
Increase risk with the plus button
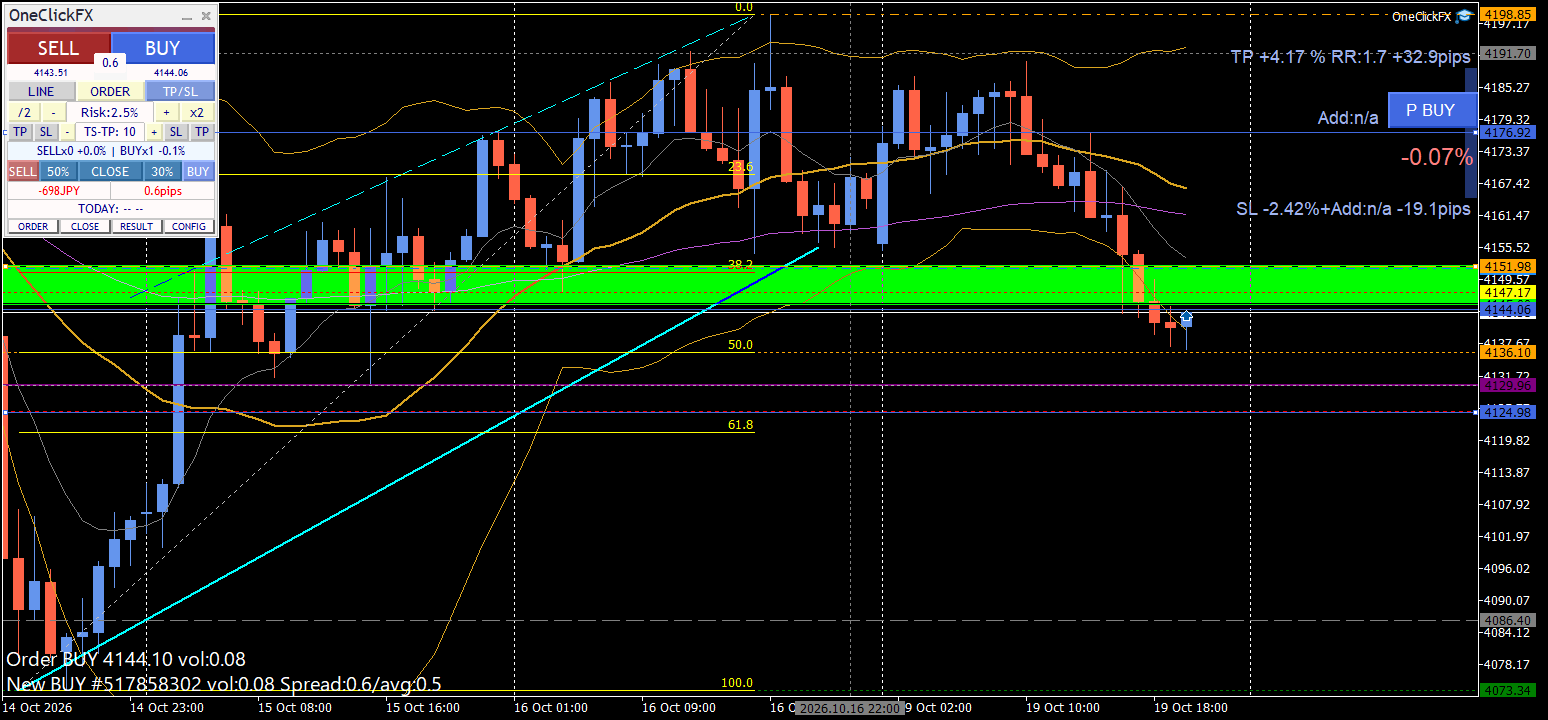(166, 112)
